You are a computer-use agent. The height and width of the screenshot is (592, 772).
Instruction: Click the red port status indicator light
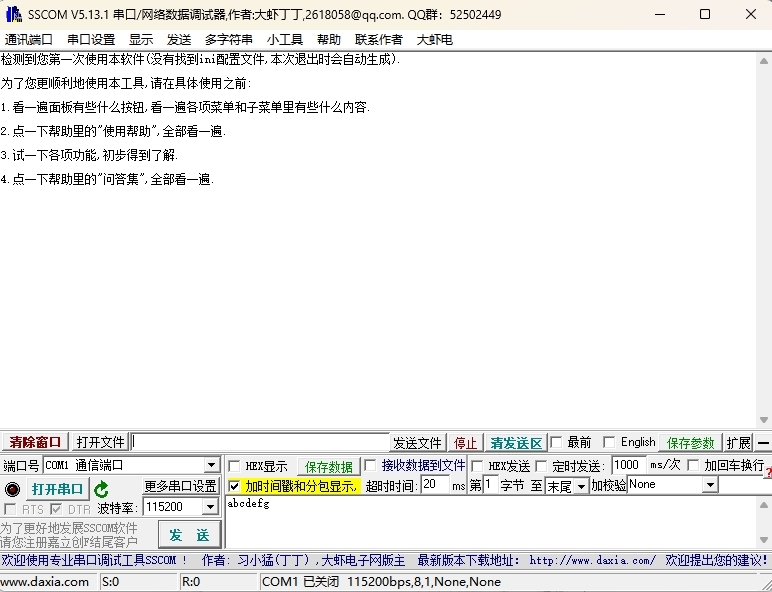pos(12,489)
